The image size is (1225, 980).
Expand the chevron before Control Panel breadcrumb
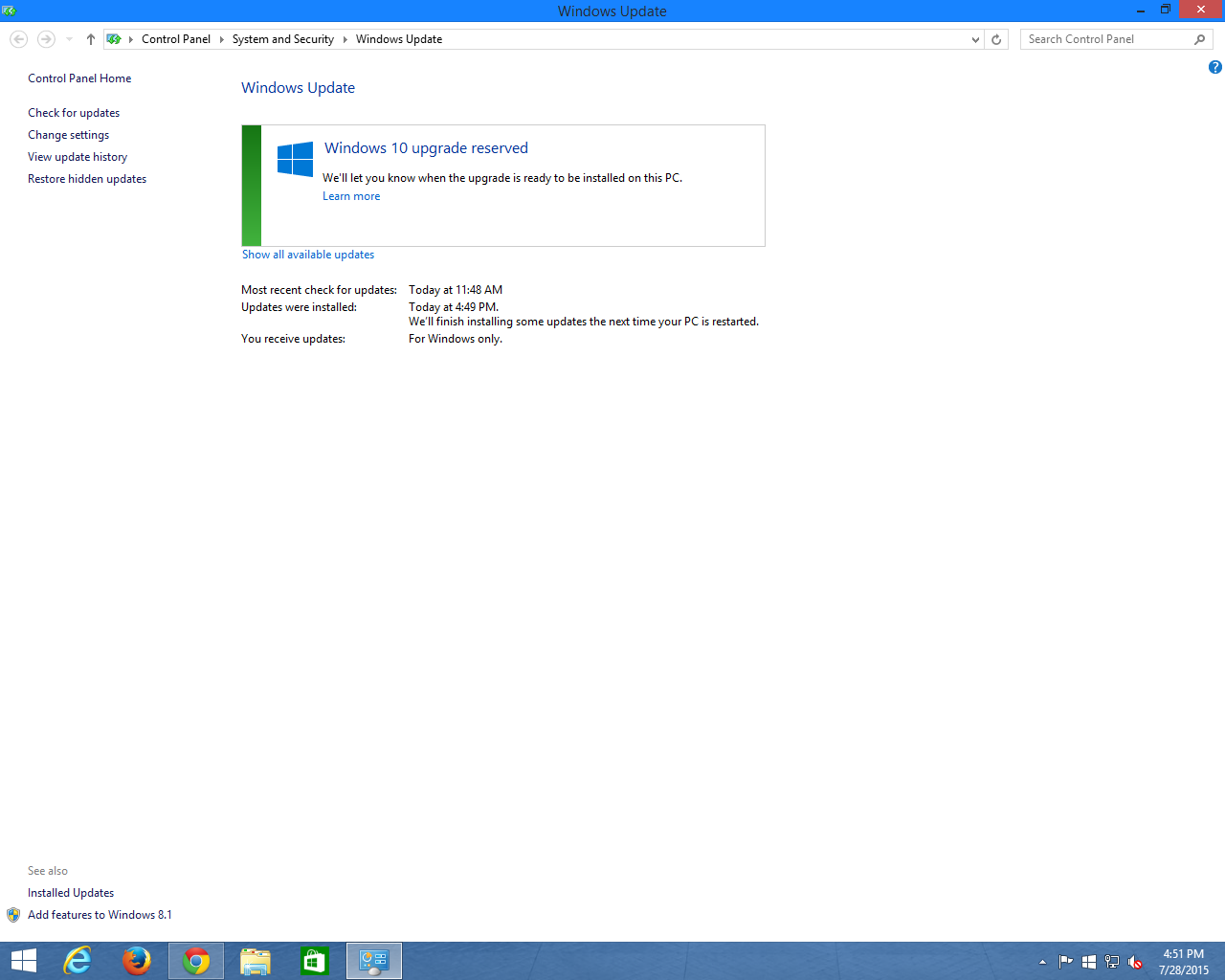[131, 39]
